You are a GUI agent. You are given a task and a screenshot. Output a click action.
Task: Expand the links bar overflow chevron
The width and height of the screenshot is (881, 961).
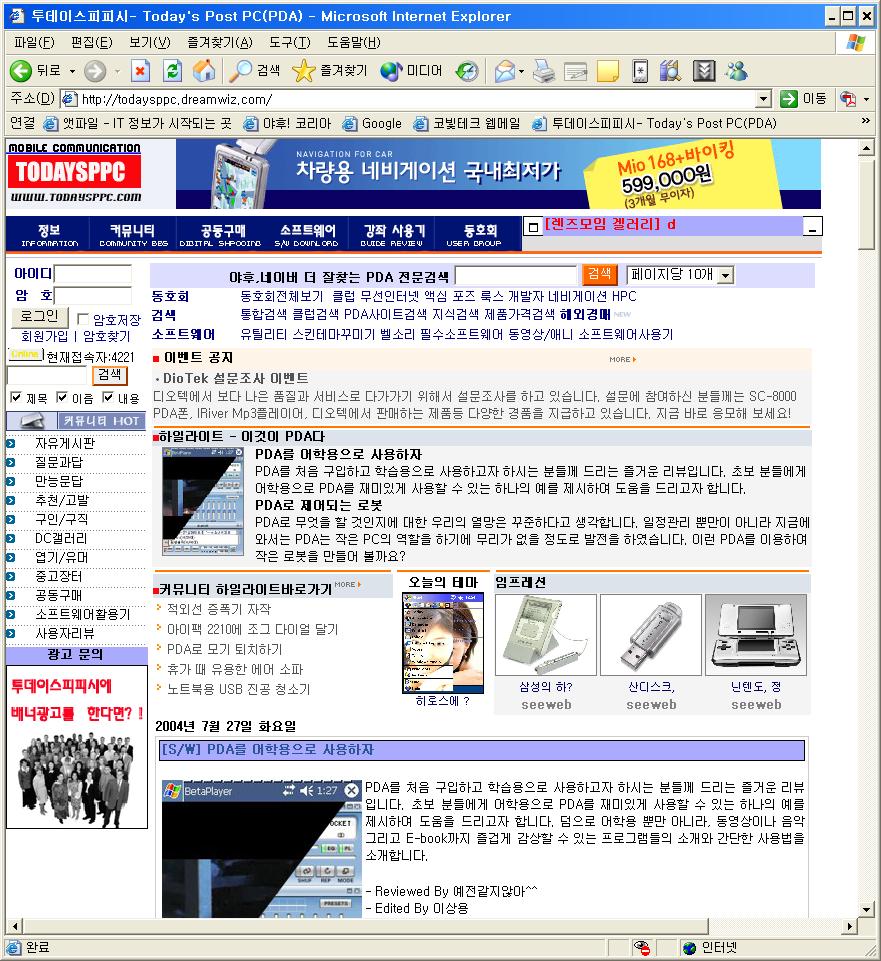click(x=864, y=123)
